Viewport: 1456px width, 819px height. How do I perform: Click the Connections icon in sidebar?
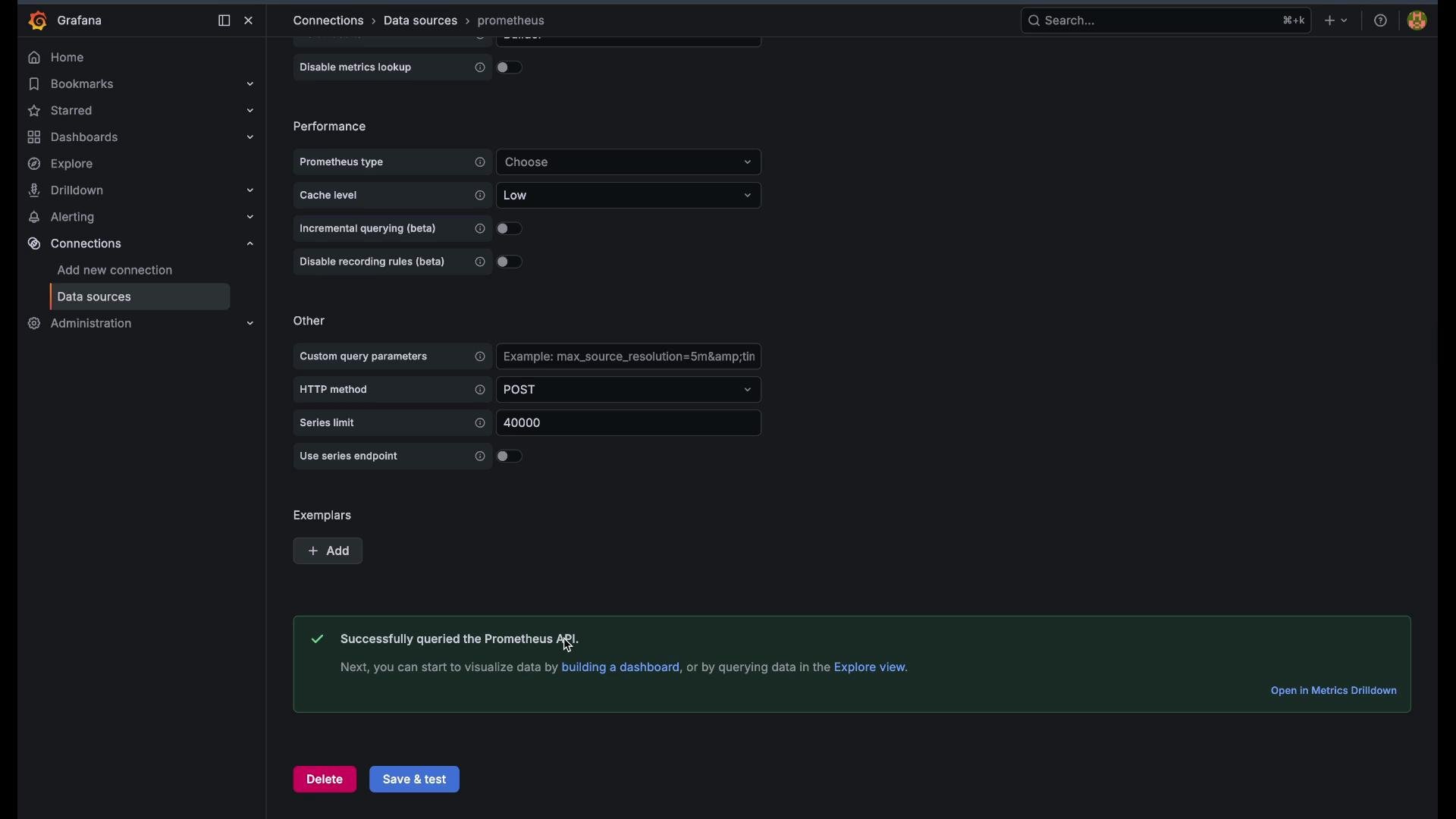pos(34,245)
